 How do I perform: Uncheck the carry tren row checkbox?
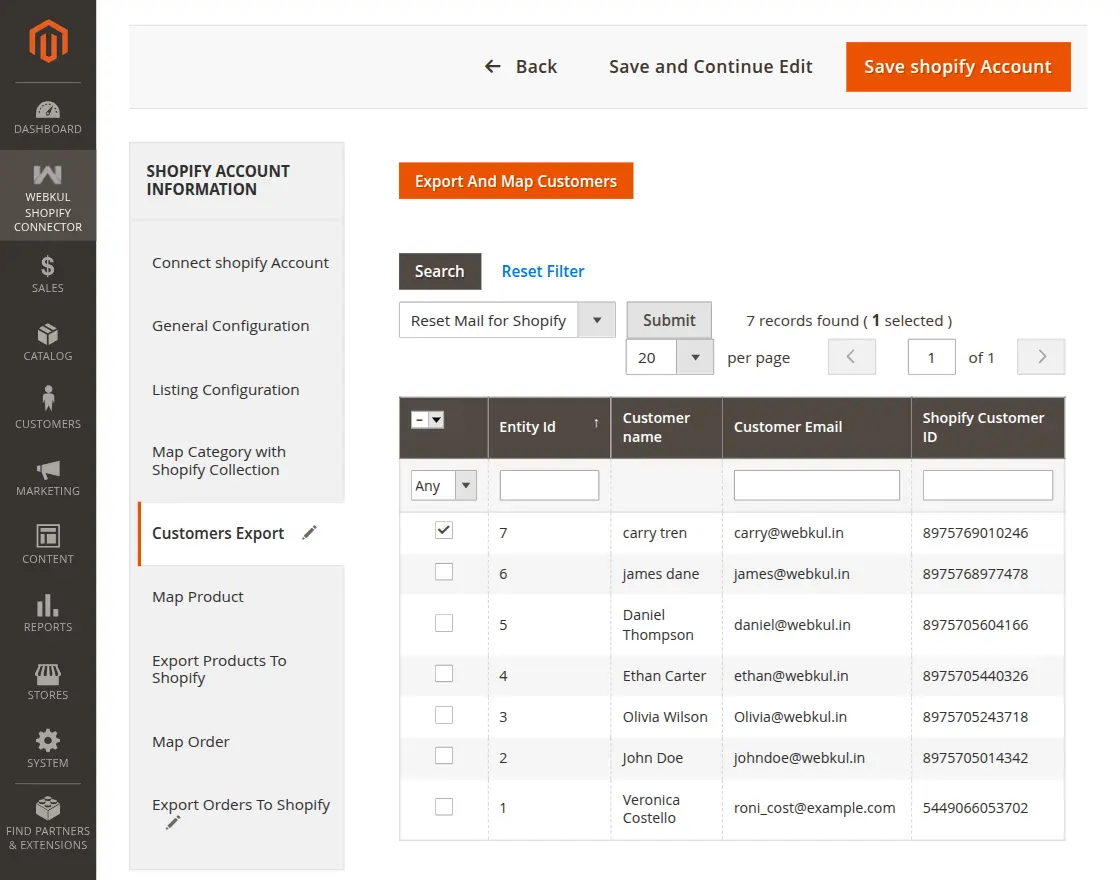[444, 530]
